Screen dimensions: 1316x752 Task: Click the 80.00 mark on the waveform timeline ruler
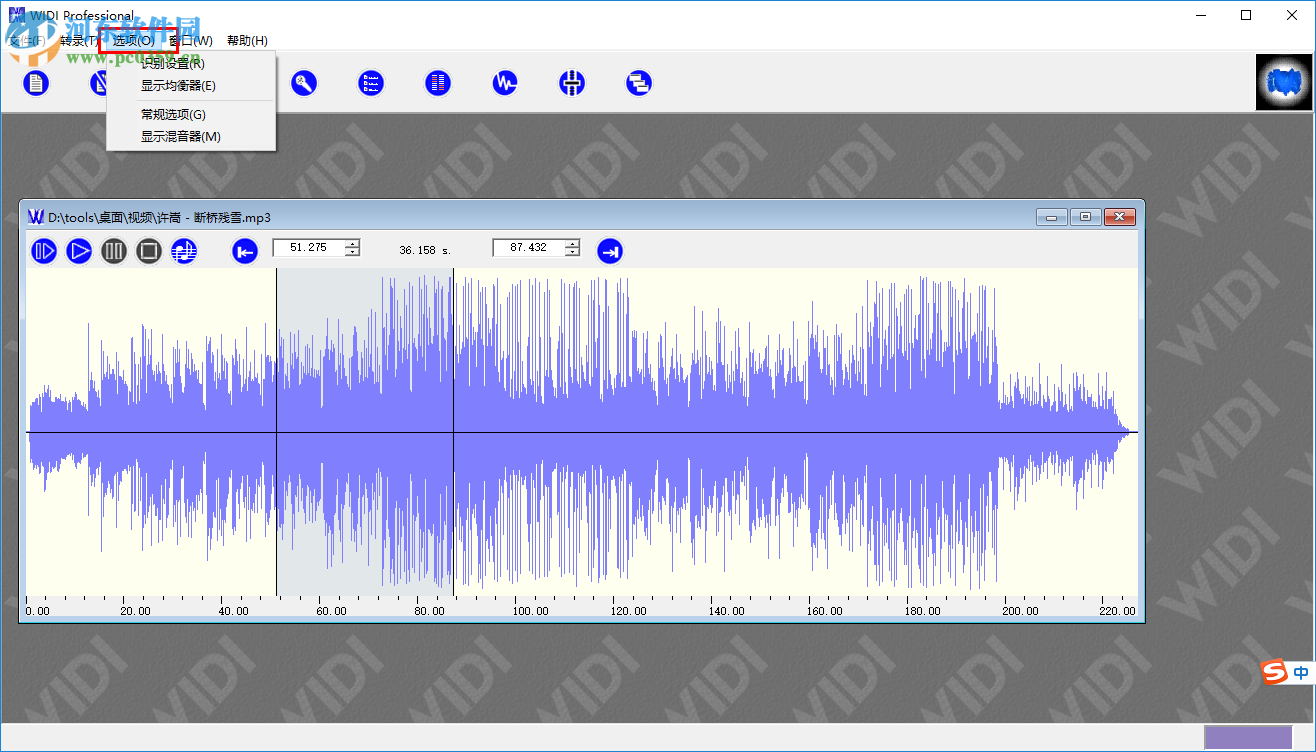(x=429, y=610)
